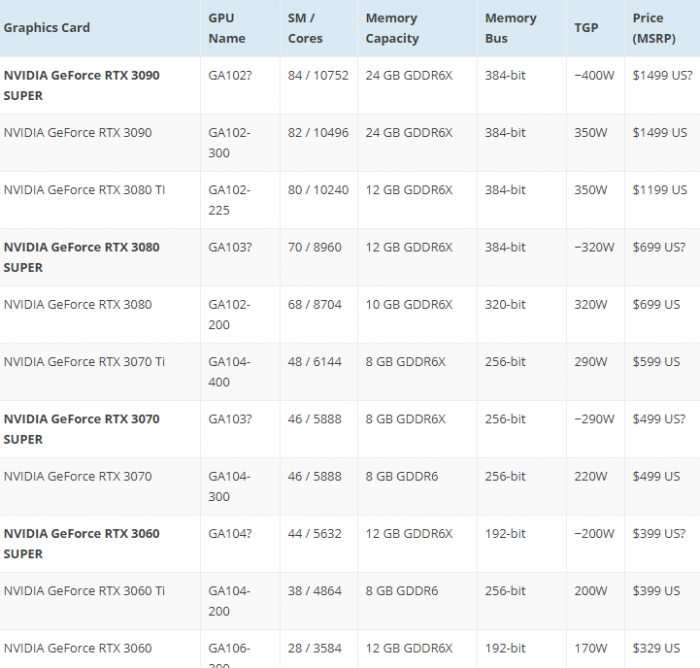The width and height of the screenshot is (700, 668).
Task: Click the Graphics Card column header
Action: coord(47,28)
